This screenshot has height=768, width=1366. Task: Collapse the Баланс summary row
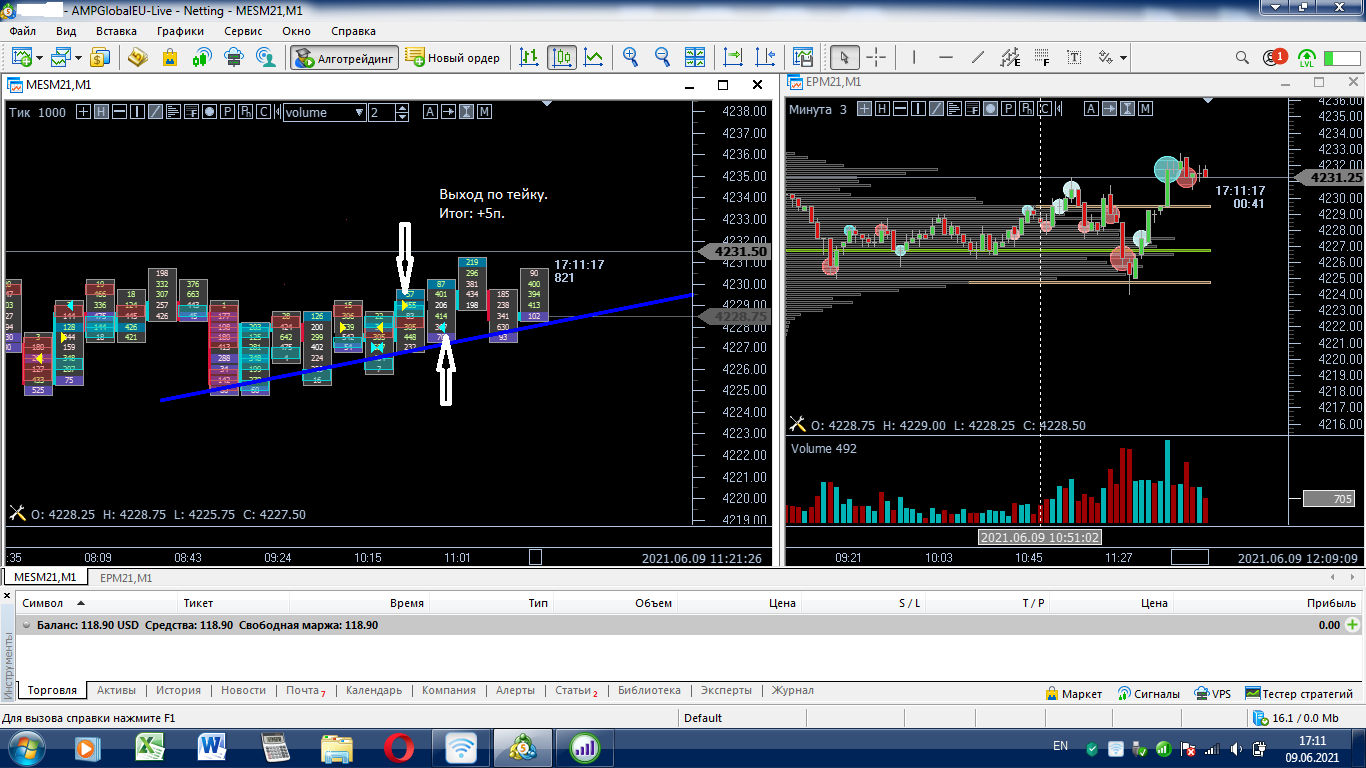tap(26, 625)
